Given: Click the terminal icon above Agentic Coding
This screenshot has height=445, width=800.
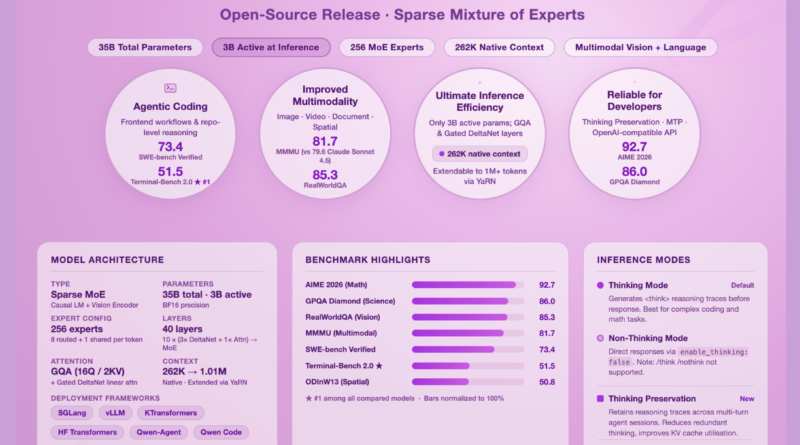Looking at the screenshot, I should click(x=170, y=88).
